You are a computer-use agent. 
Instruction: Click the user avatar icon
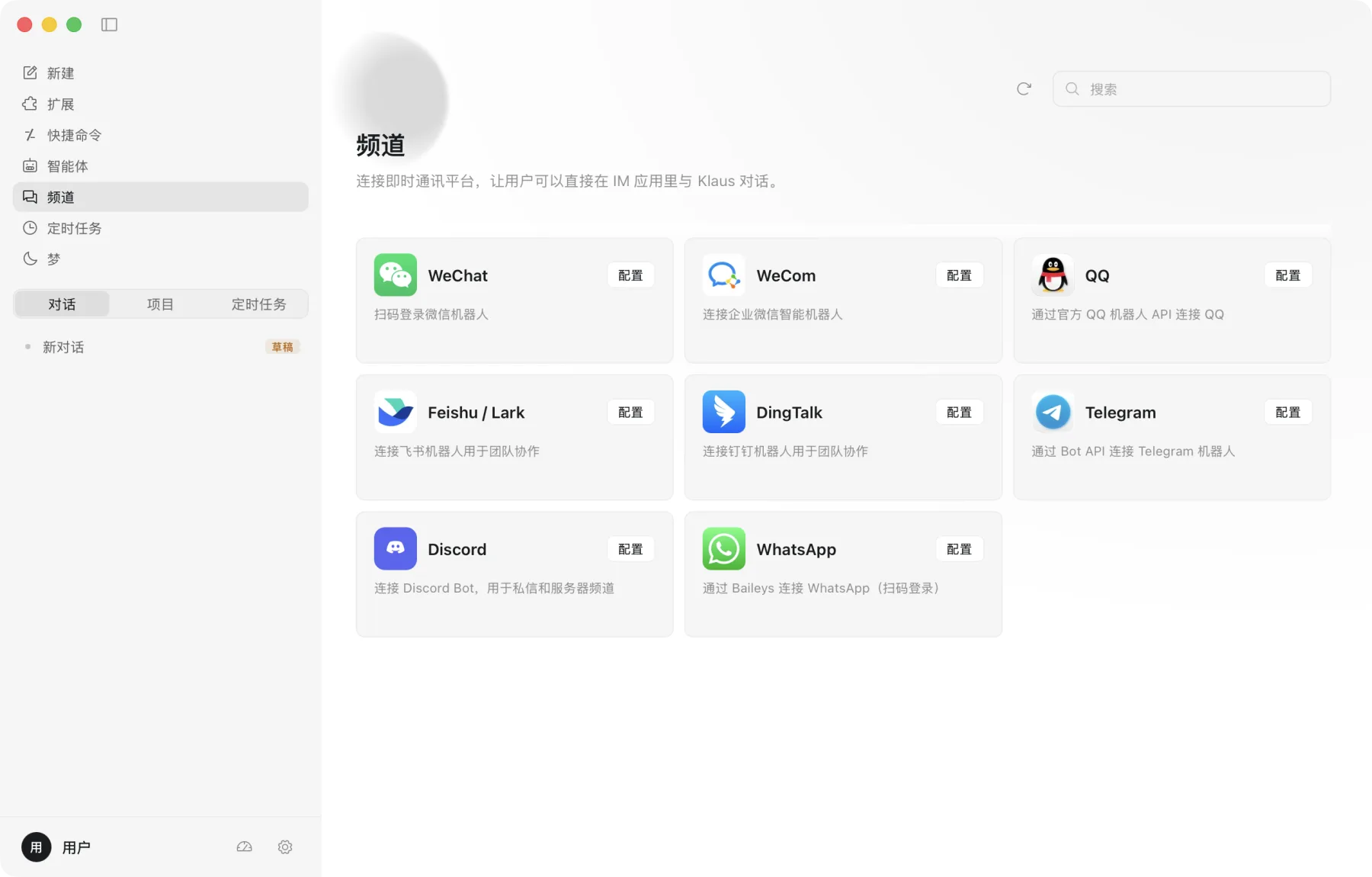tap(36, 846)
